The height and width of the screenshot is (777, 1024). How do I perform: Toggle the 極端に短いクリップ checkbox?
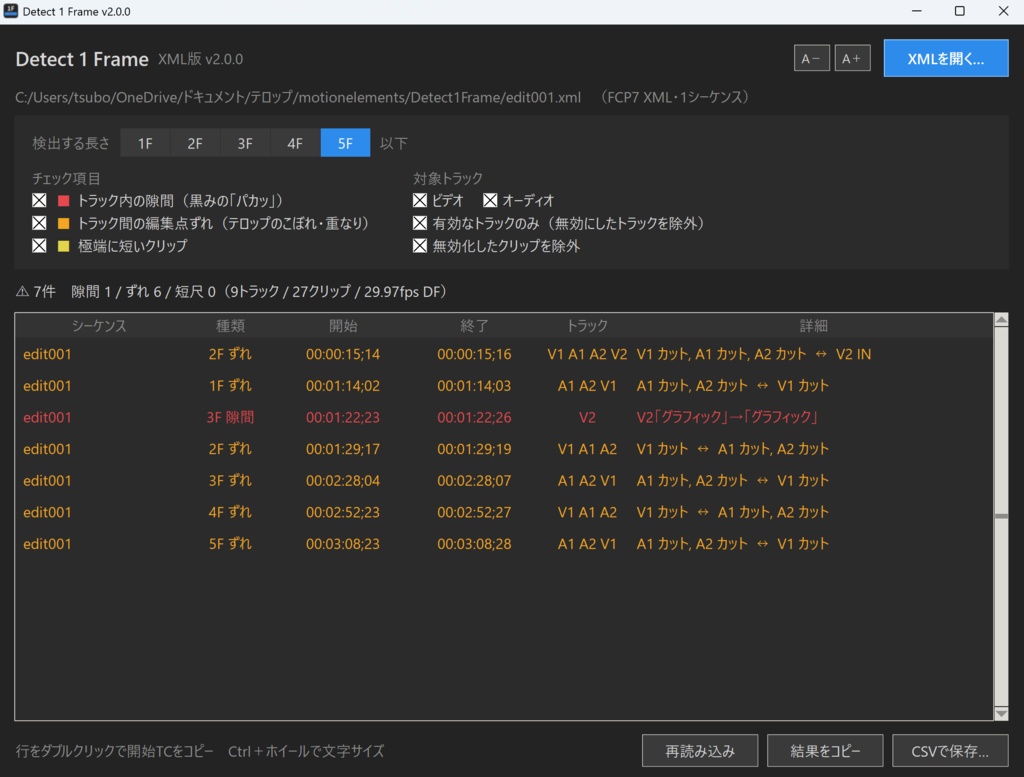point(39,246)
